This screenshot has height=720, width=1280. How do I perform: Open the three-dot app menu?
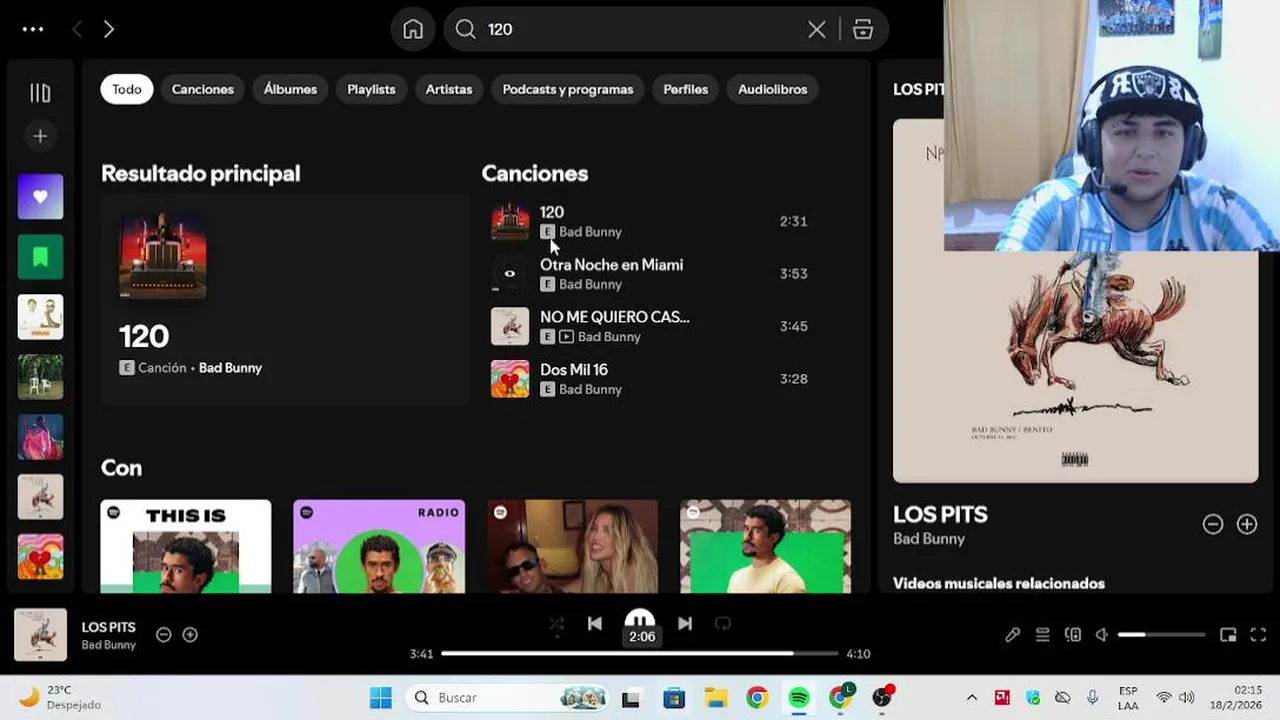[x=33, y=29]
